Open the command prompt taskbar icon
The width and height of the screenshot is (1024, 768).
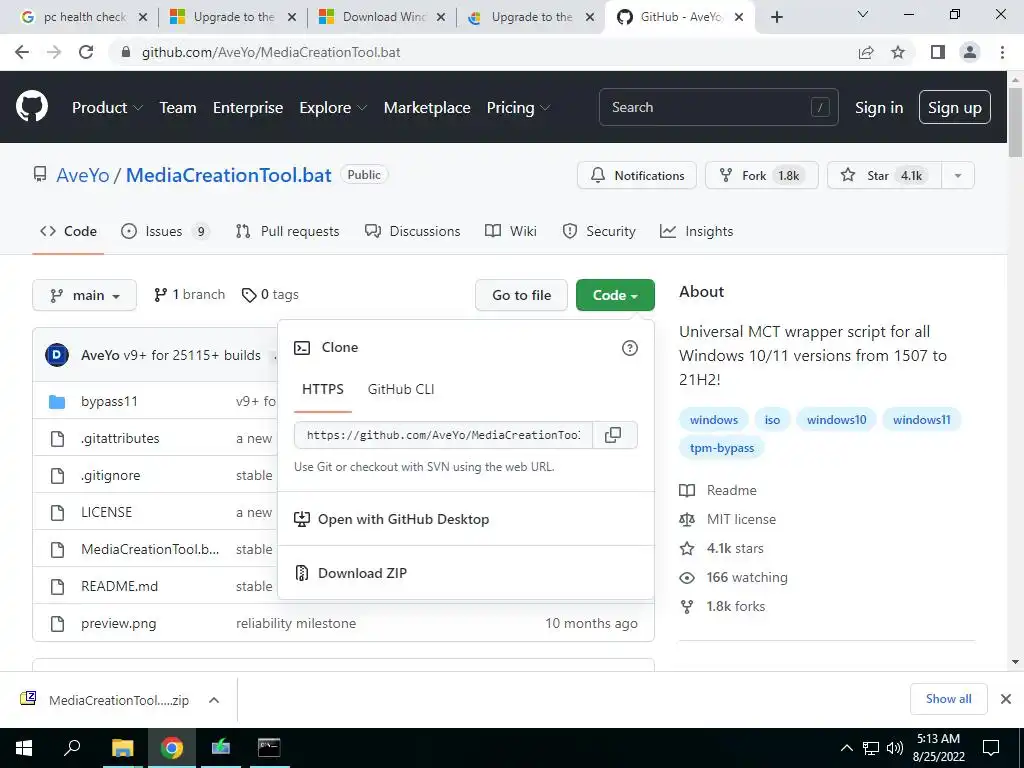[x=269, y=748]
